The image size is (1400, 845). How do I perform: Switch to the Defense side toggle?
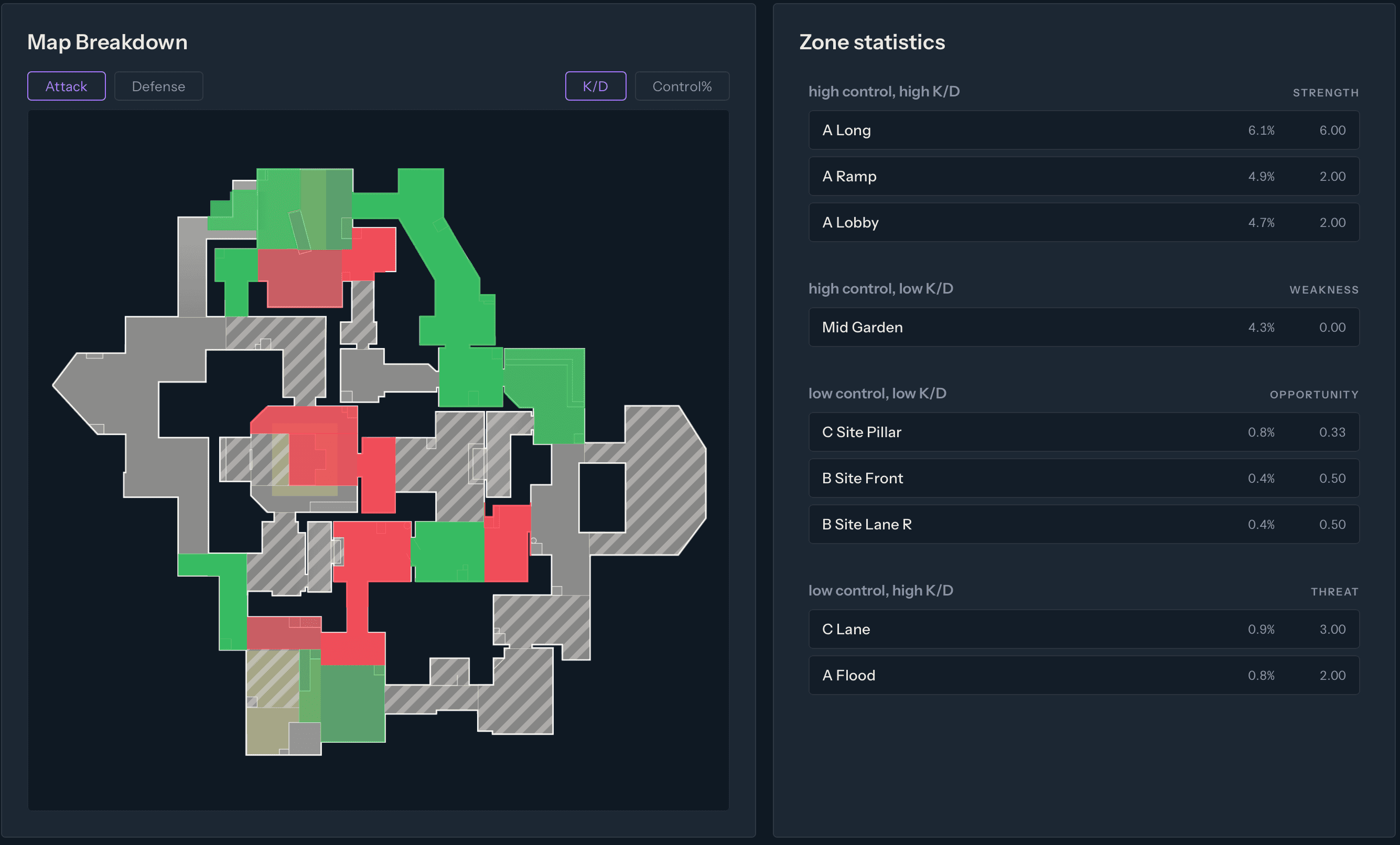(158, 86)
